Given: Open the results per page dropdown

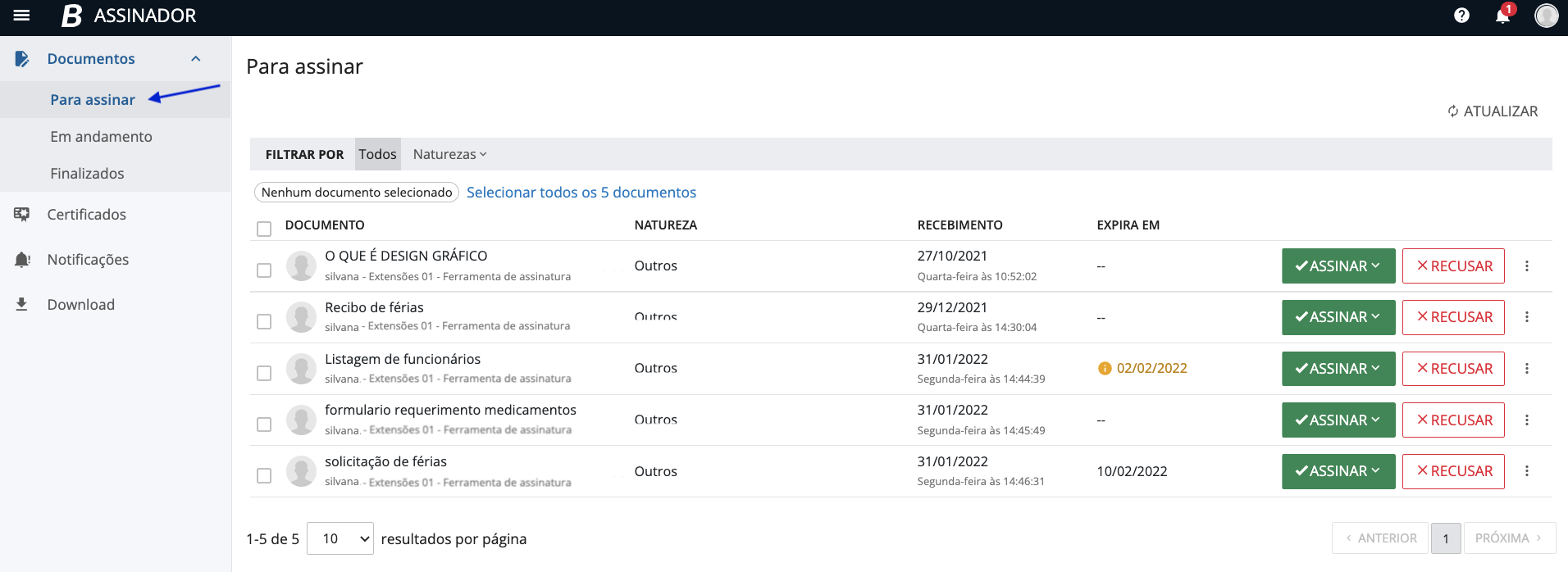Looking at the screenshot, I should (340, 538).
